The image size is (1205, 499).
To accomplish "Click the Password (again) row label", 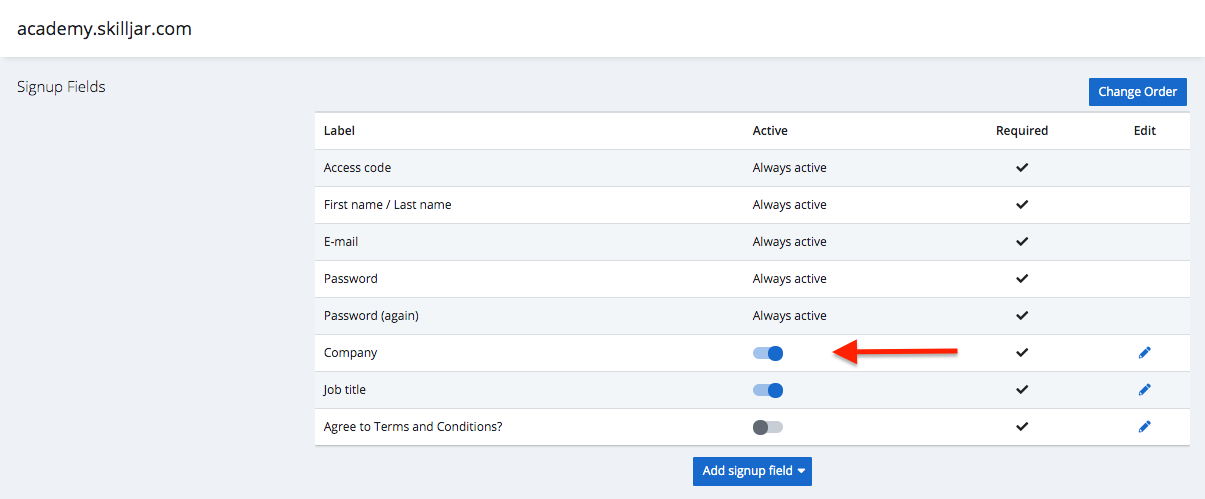I will click(x=371, y=316).
